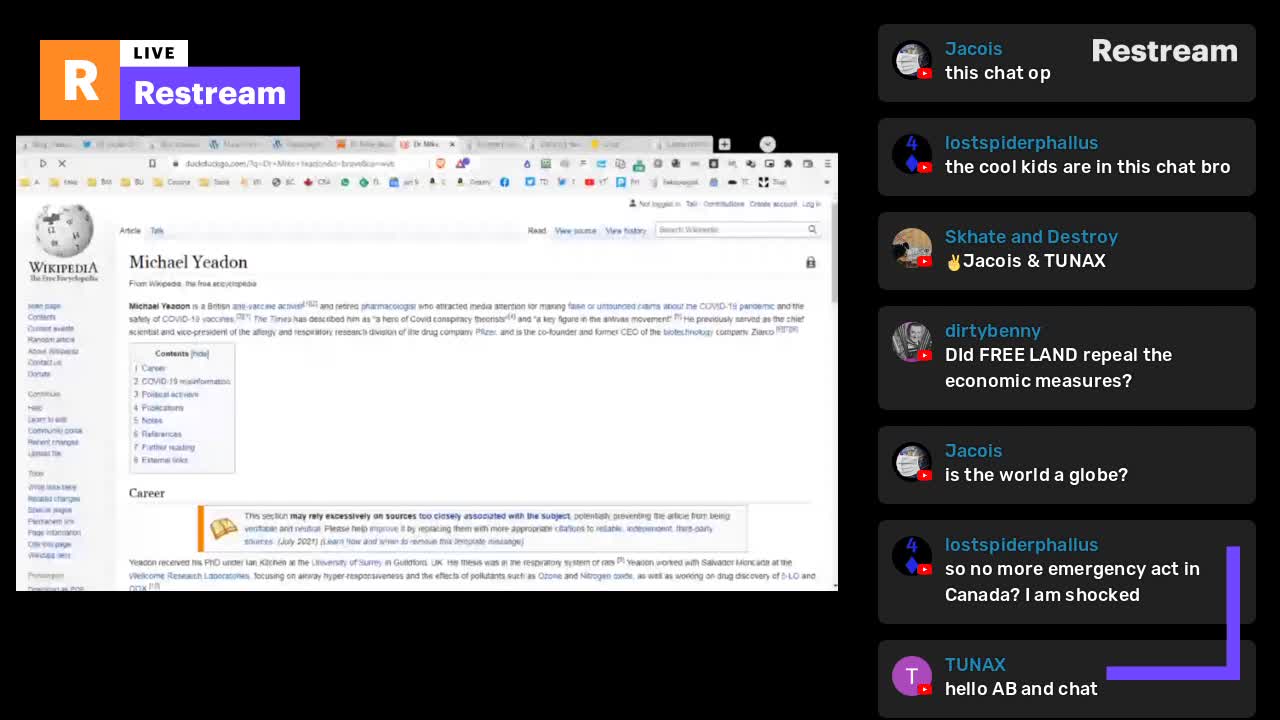Click the Pfizer link in intro
This screenshot has height=720, width=1280.
pyautogui.click(x=486, y=332)
